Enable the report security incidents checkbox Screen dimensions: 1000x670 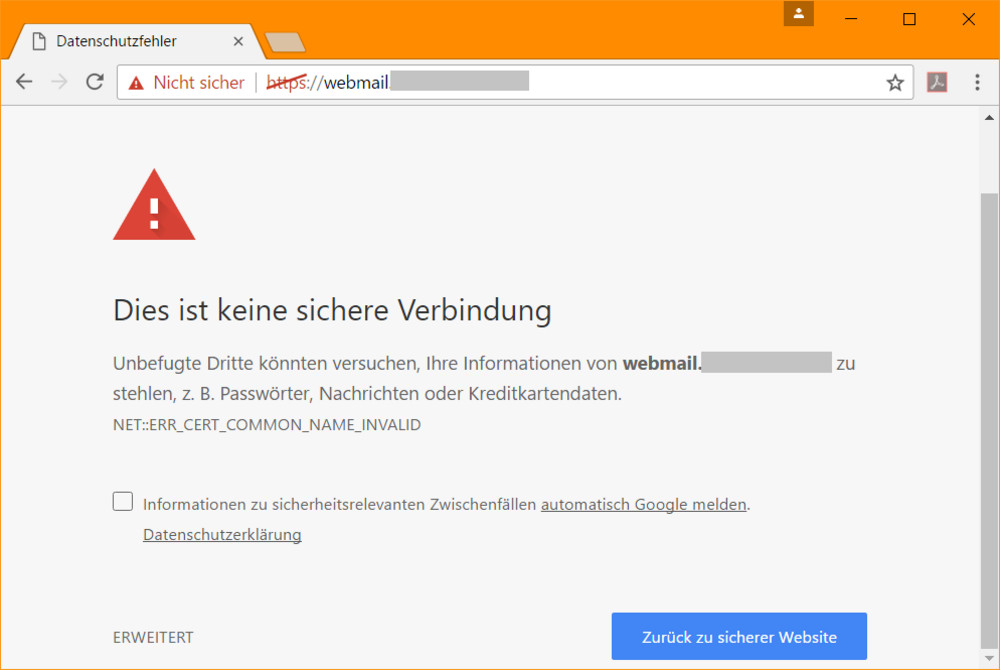[x=123, y=502]
